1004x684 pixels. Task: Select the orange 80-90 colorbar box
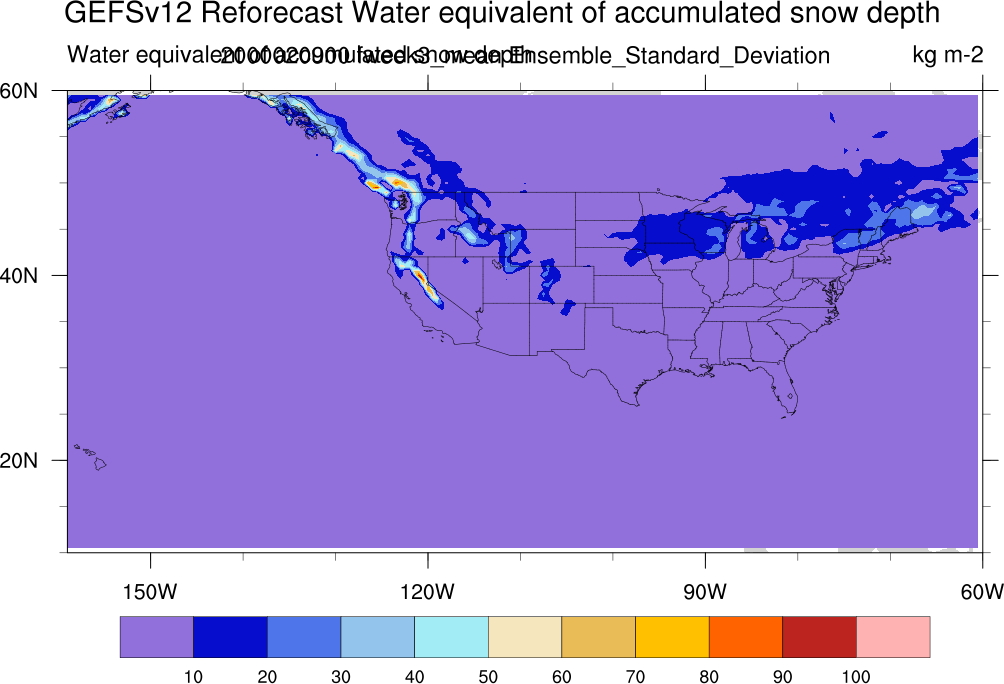[746, 637]
